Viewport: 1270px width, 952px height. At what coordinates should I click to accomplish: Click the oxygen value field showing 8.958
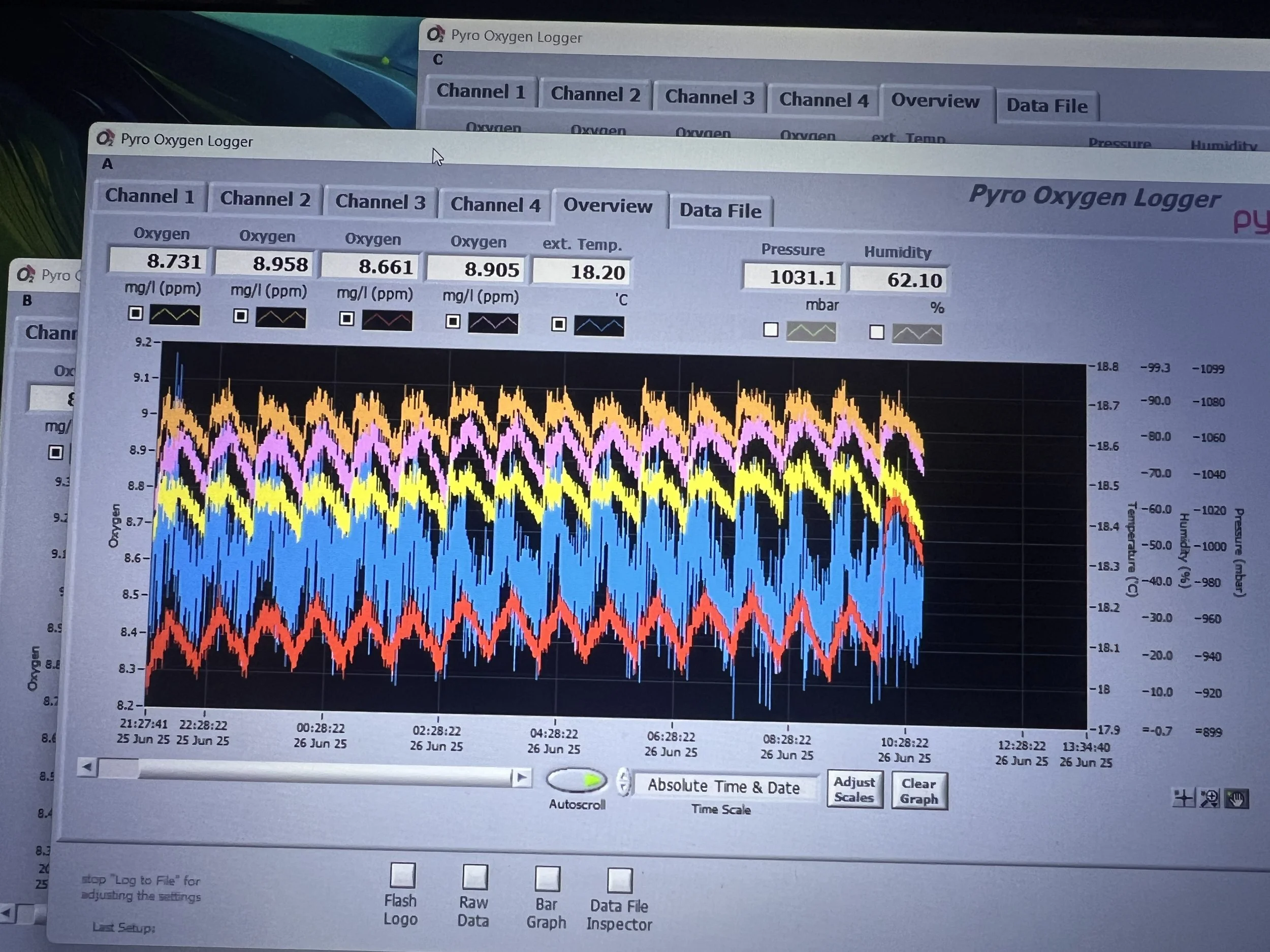265,264
